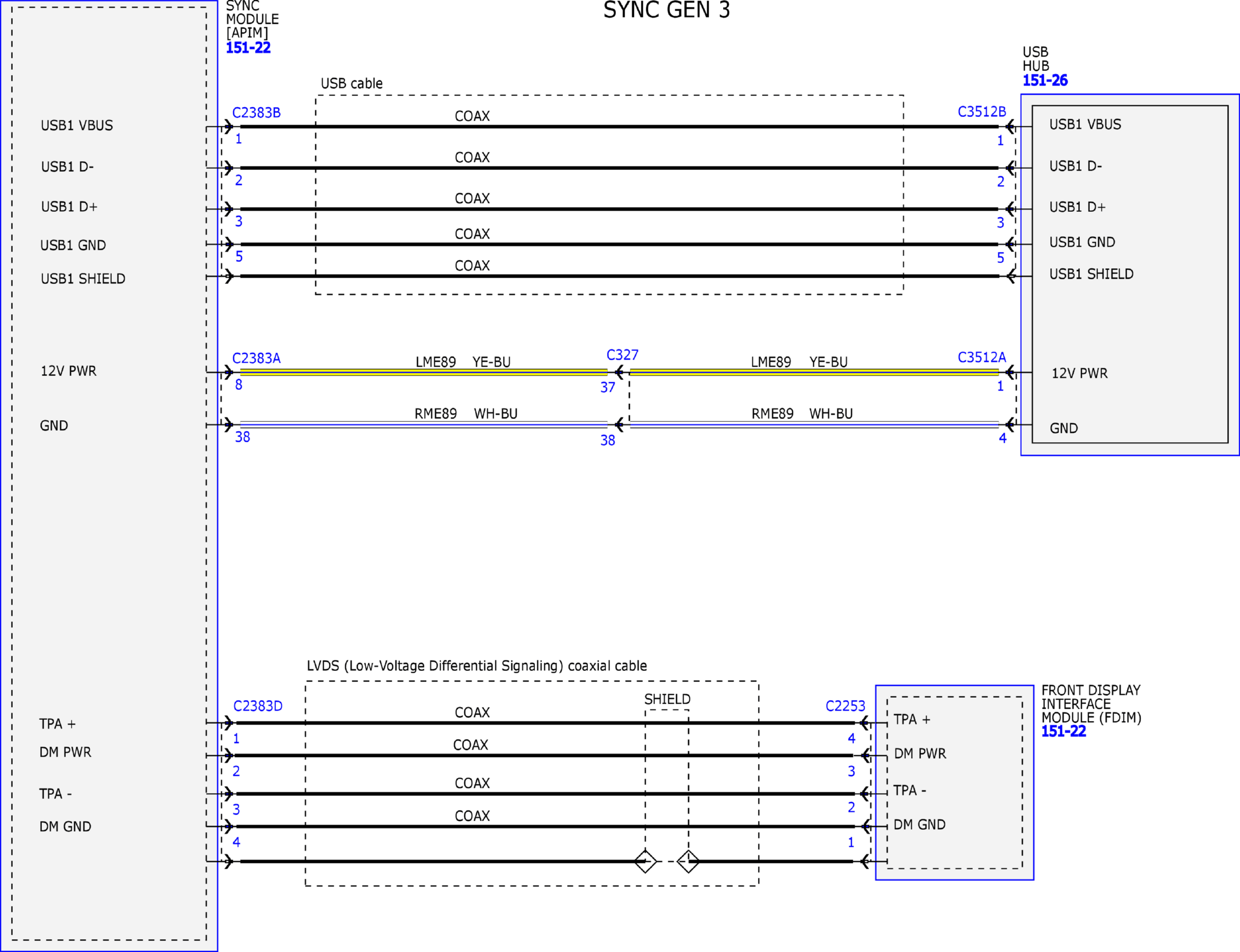
Task: Click the TPA + terminal in FDIM box
Action: tap(912, 720)
